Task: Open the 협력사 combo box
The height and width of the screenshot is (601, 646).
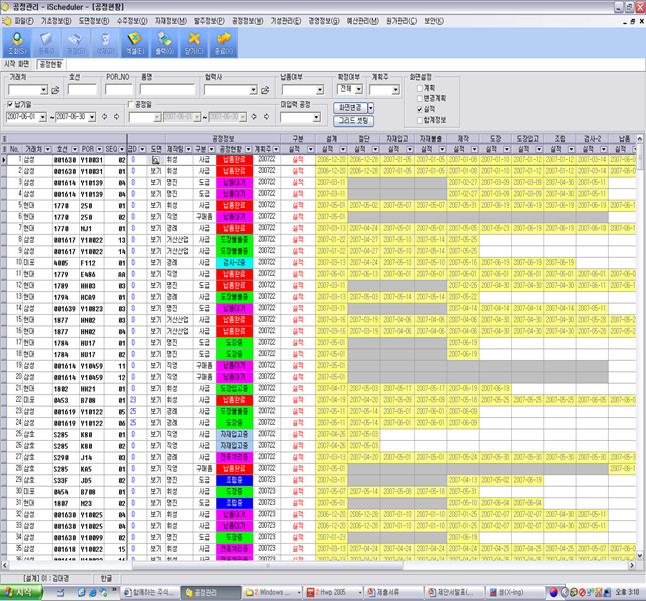Action: point(253,90)
